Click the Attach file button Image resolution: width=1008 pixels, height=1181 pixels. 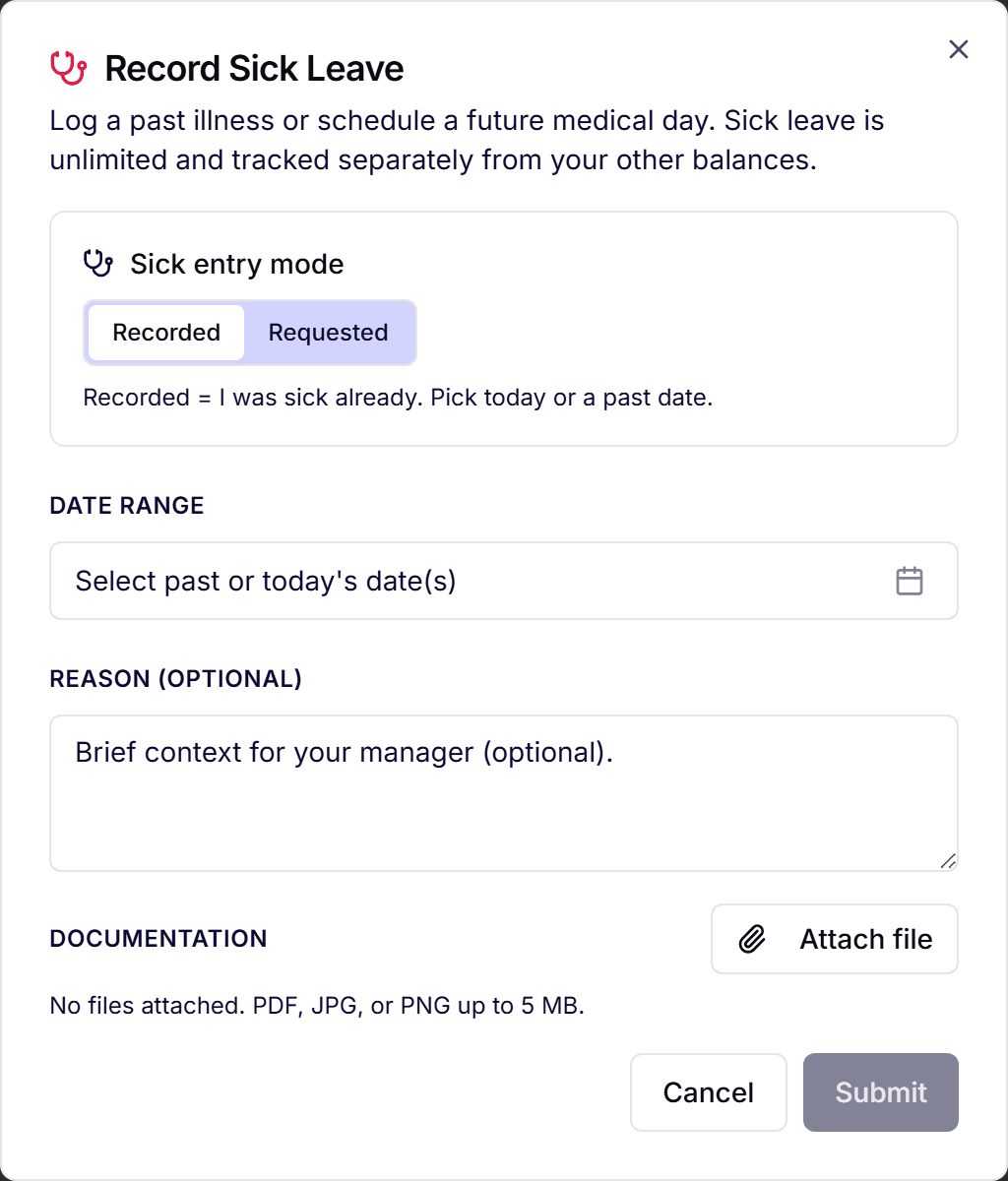point(835,939)
